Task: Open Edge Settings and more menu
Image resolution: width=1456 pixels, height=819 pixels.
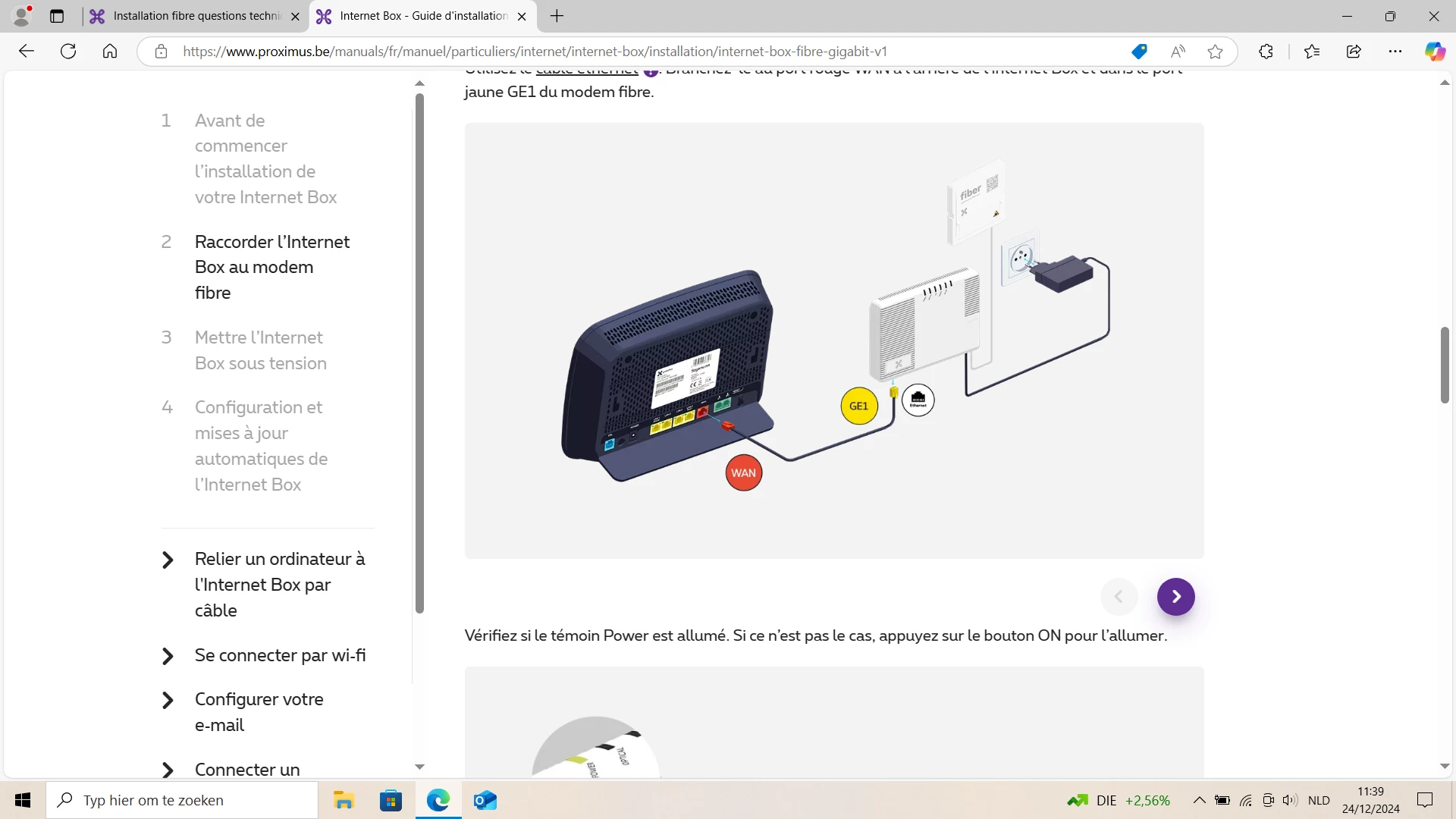Action: (x=1395, y=52)
